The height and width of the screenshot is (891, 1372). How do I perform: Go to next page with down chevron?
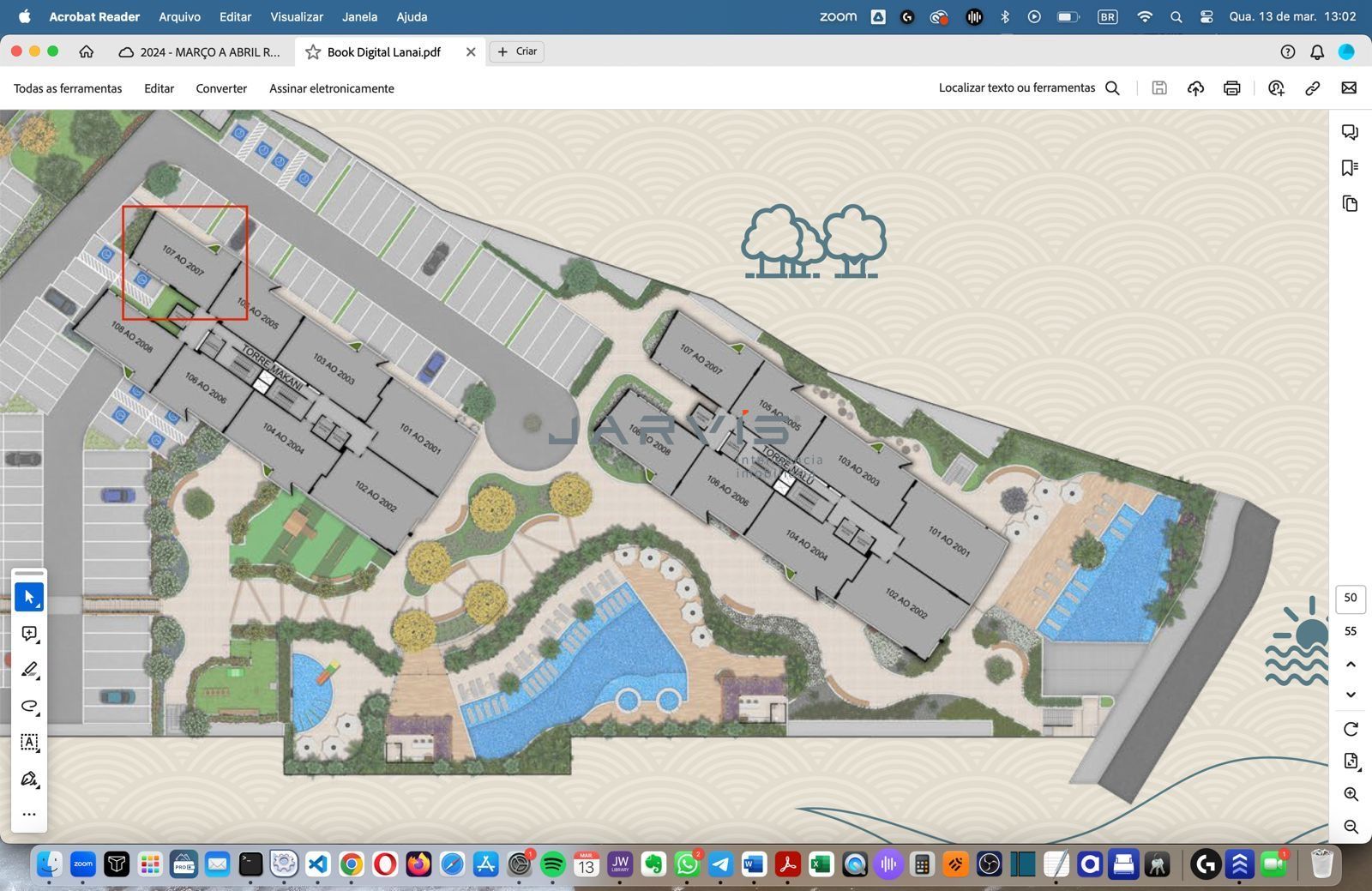(x=1351, y=695)
